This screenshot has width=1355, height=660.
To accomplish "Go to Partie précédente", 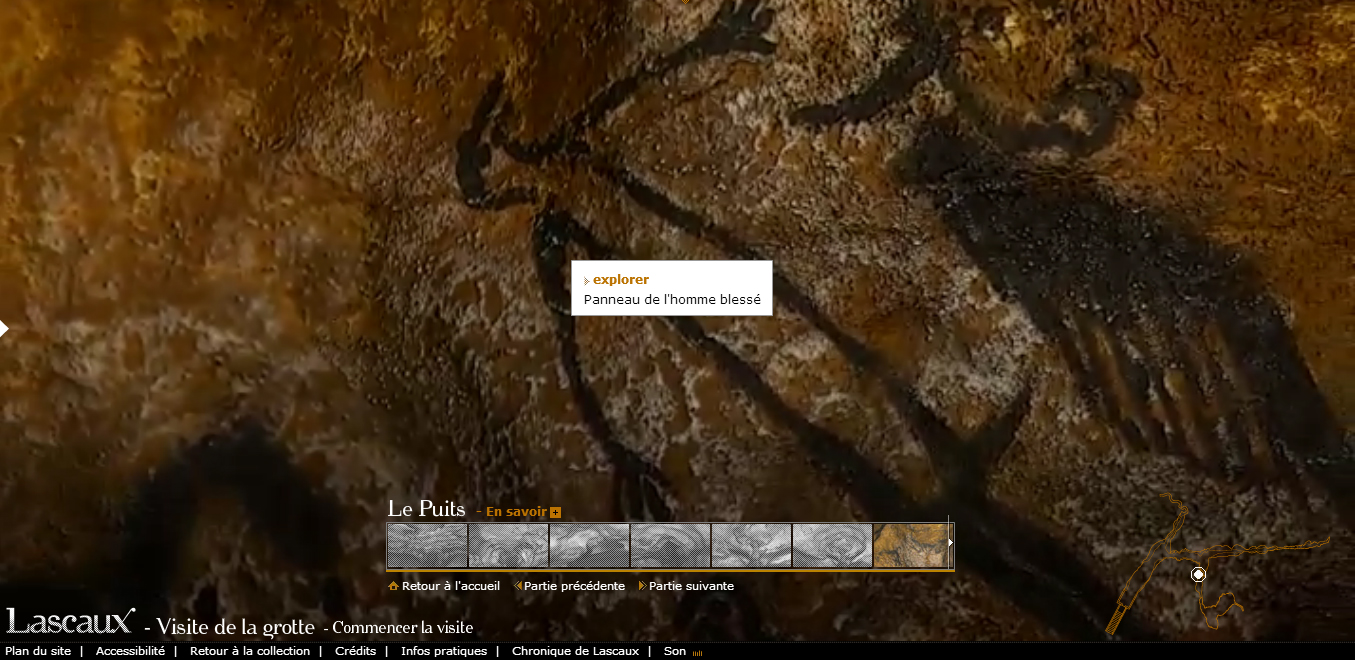I will tap(574, 586).
